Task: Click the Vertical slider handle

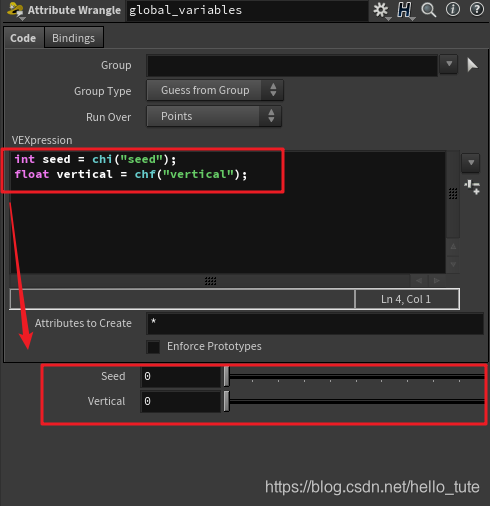Action: pos(226,401)
